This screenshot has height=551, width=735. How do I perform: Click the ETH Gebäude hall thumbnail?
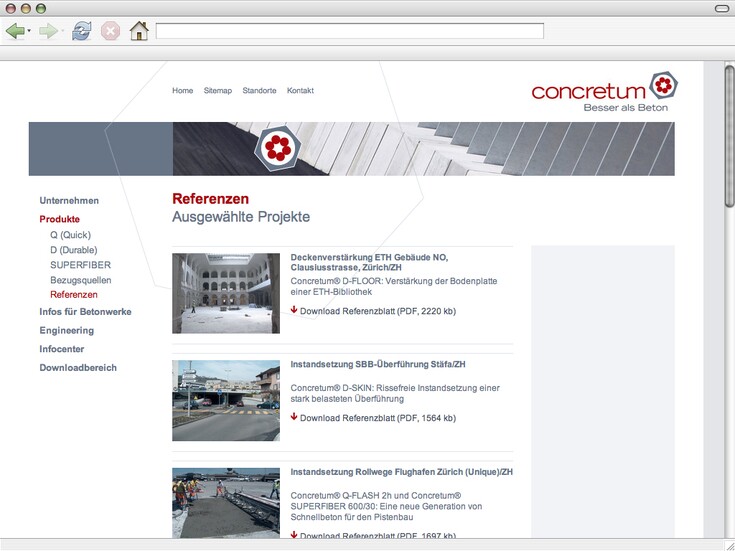pos(226,294)
